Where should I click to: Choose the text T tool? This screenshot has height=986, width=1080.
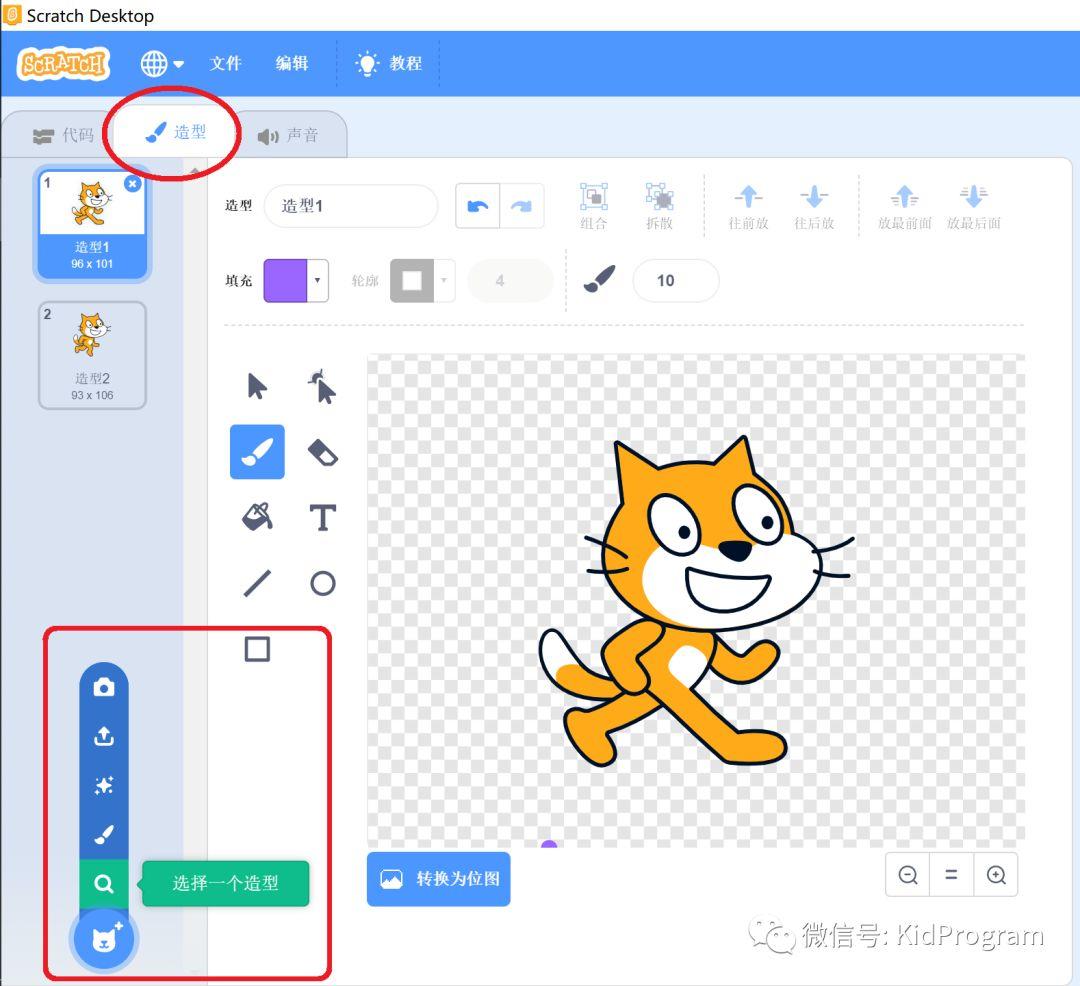click(x=322, y=517)
